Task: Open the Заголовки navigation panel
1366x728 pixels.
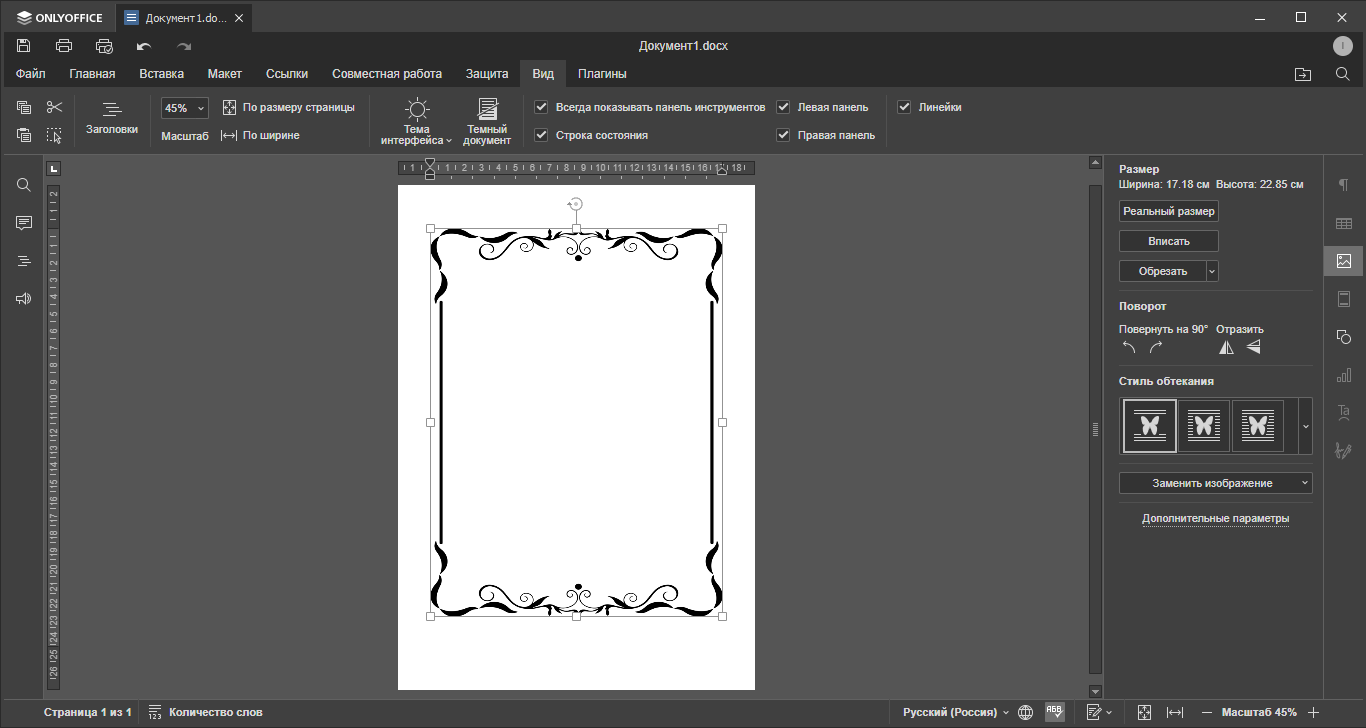Action: [112, 118]
